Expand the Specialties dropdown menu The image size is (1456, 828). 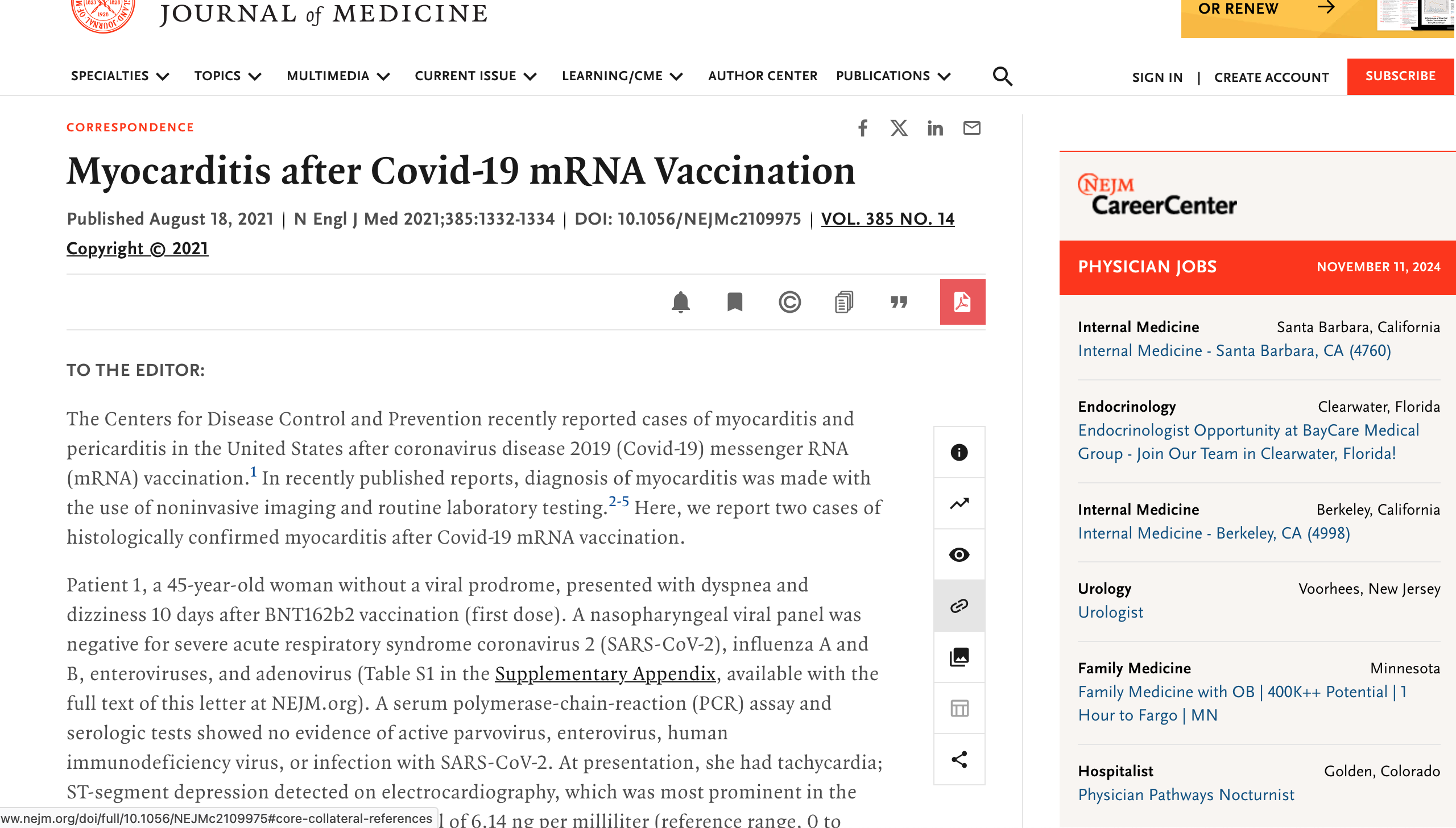point(120,76)
